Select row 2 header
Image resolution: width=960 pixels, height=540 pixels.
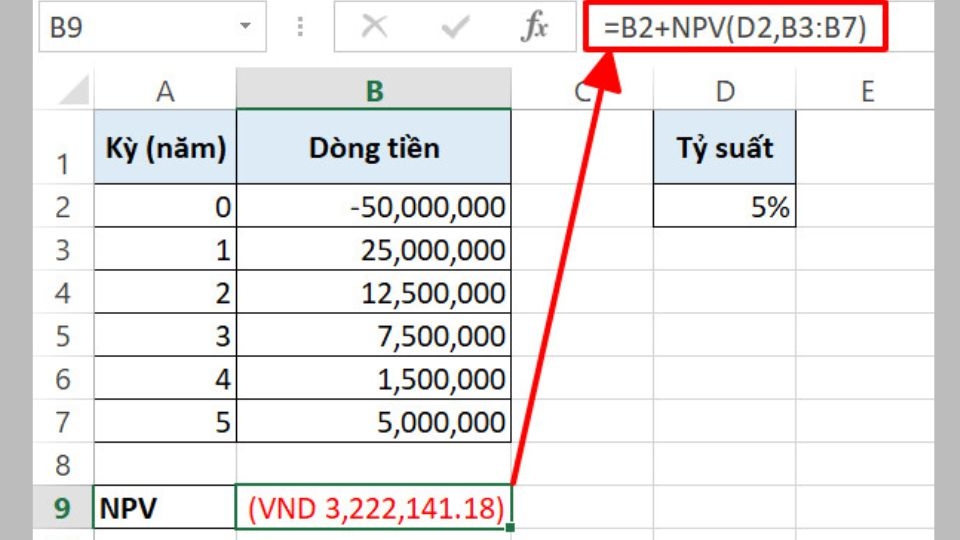click(63, 206)
